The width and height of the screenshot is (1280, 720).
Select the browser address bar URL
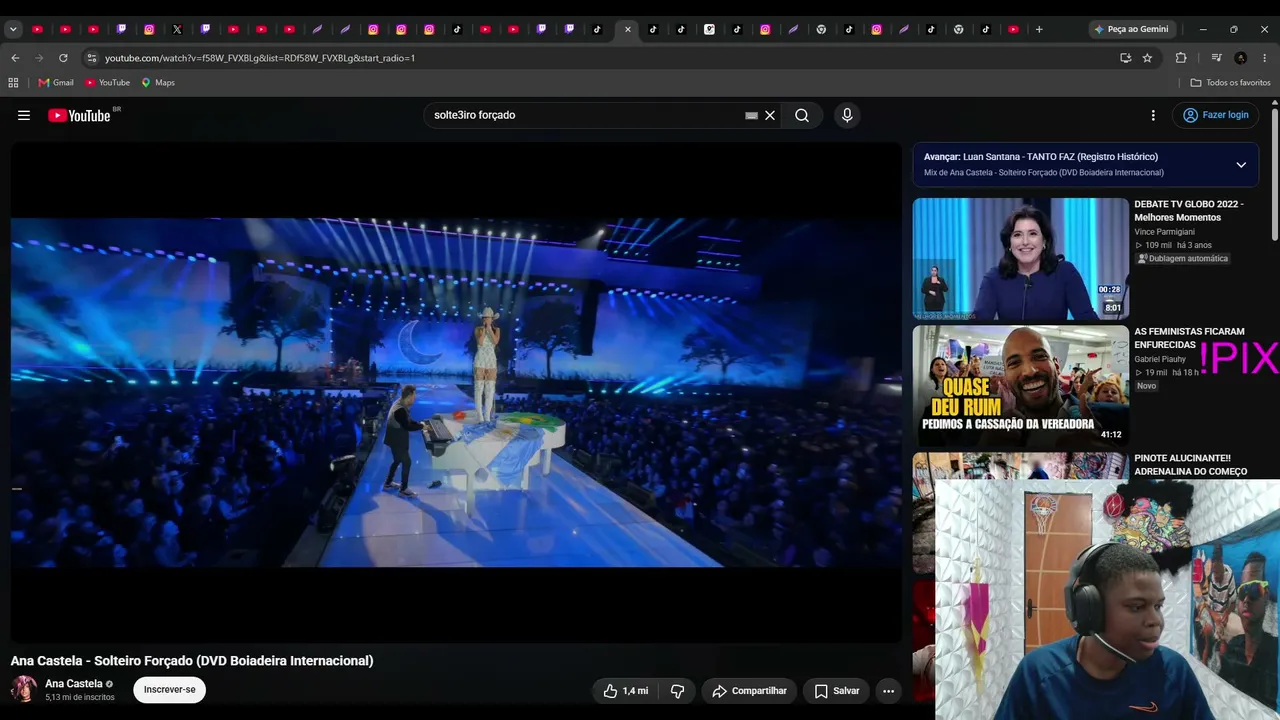coord(260,58)
